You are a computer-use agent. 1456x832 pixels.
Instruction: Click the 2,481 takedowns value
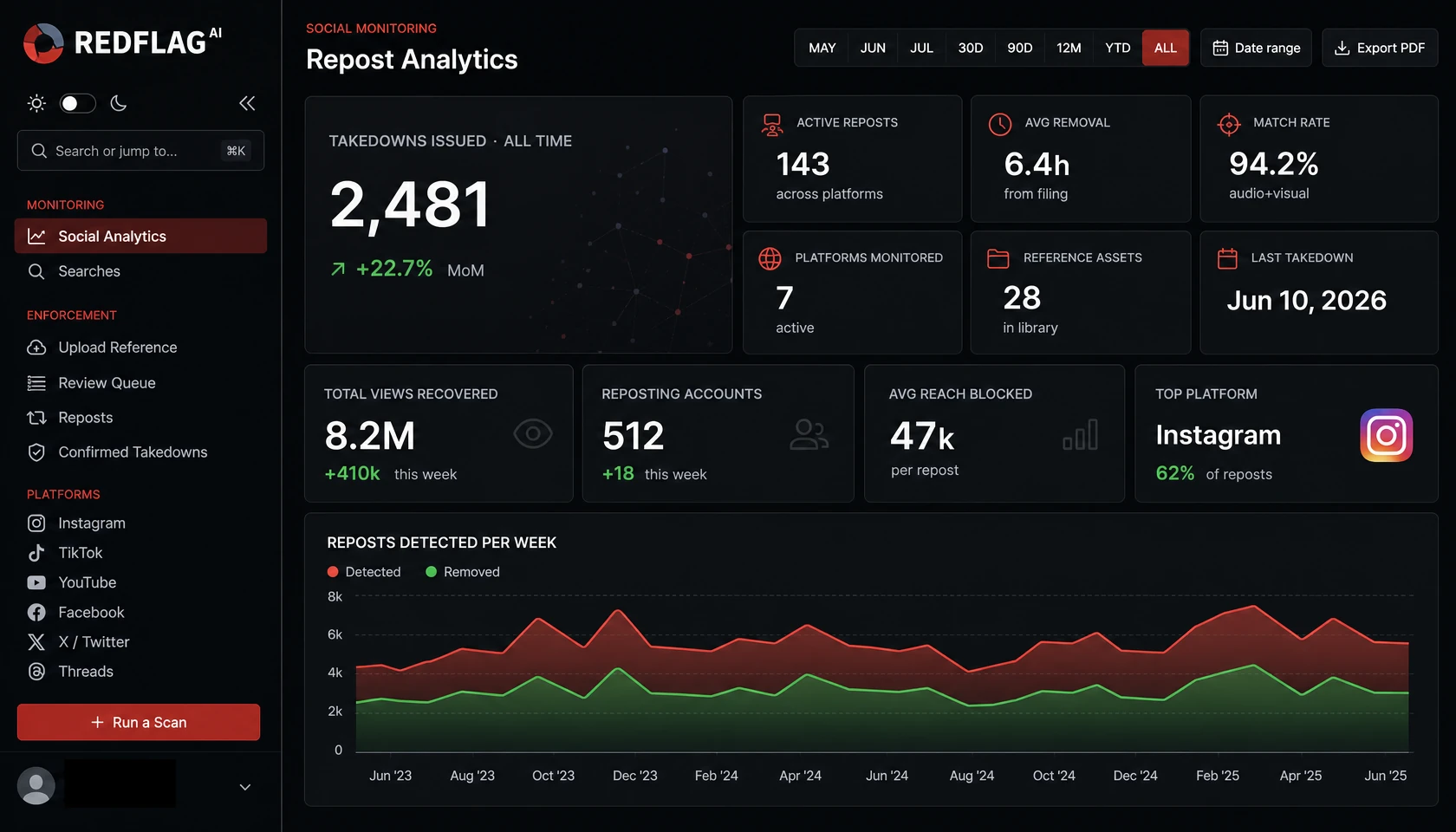click(410, 206)
